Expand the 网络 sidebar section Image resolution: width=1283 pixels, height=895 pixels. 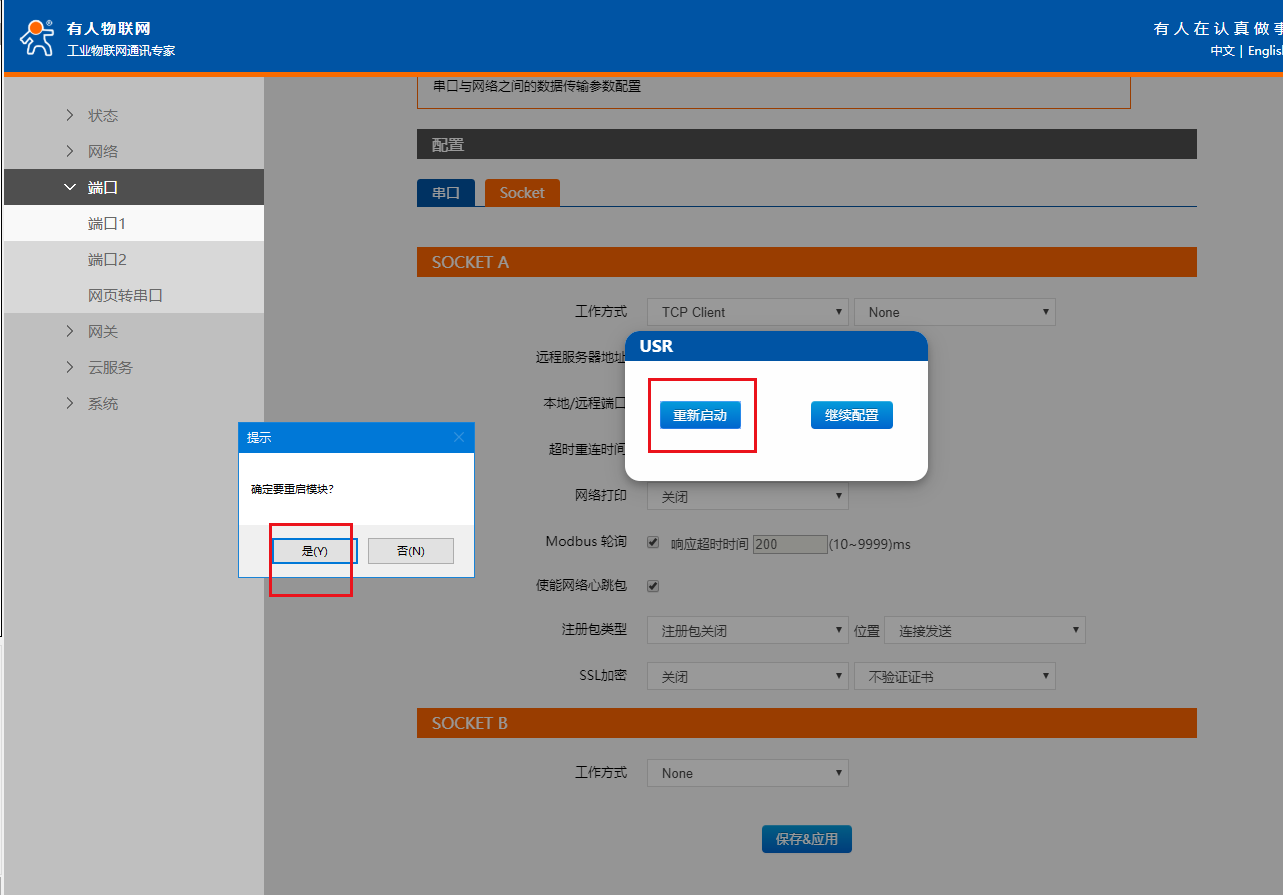(102, 152)
